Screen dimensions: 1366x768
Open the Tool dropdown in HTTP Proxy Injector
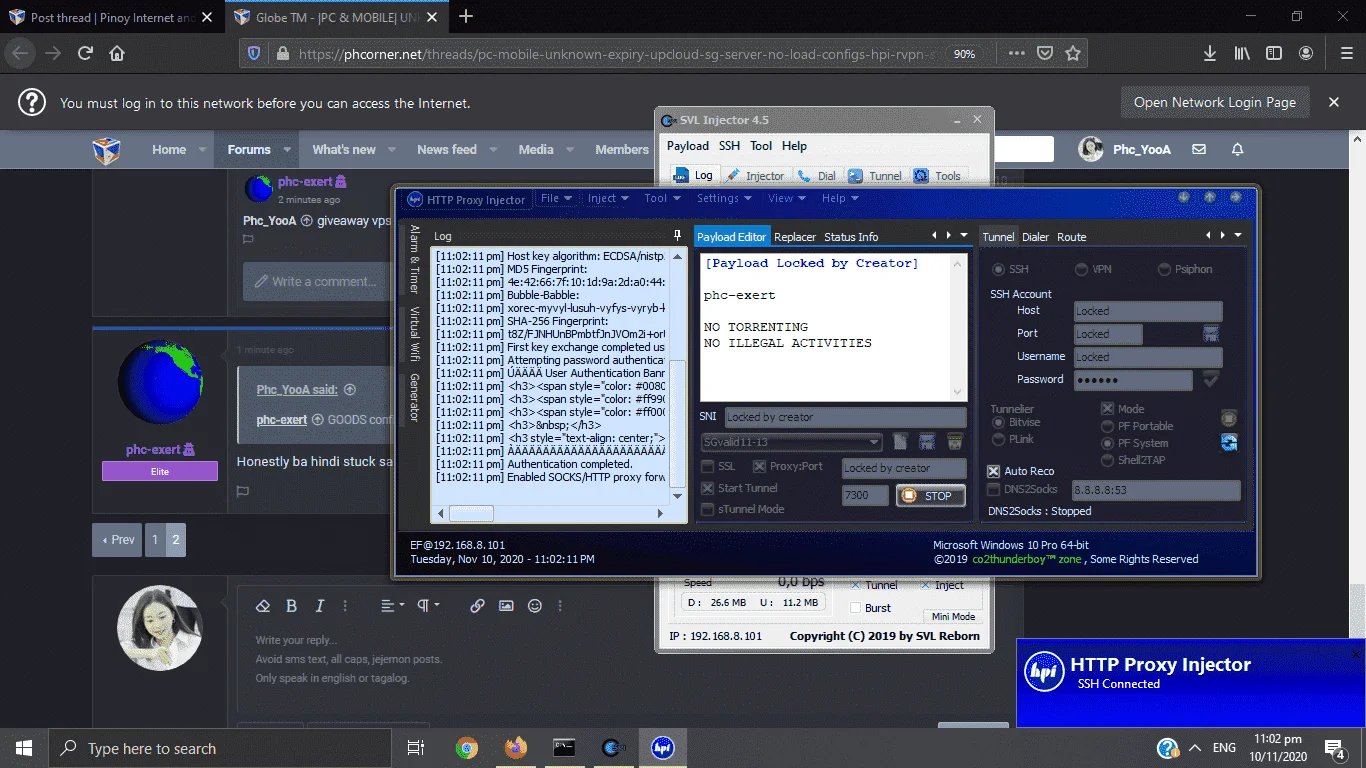pyautogui.click(x=661, y=198)
